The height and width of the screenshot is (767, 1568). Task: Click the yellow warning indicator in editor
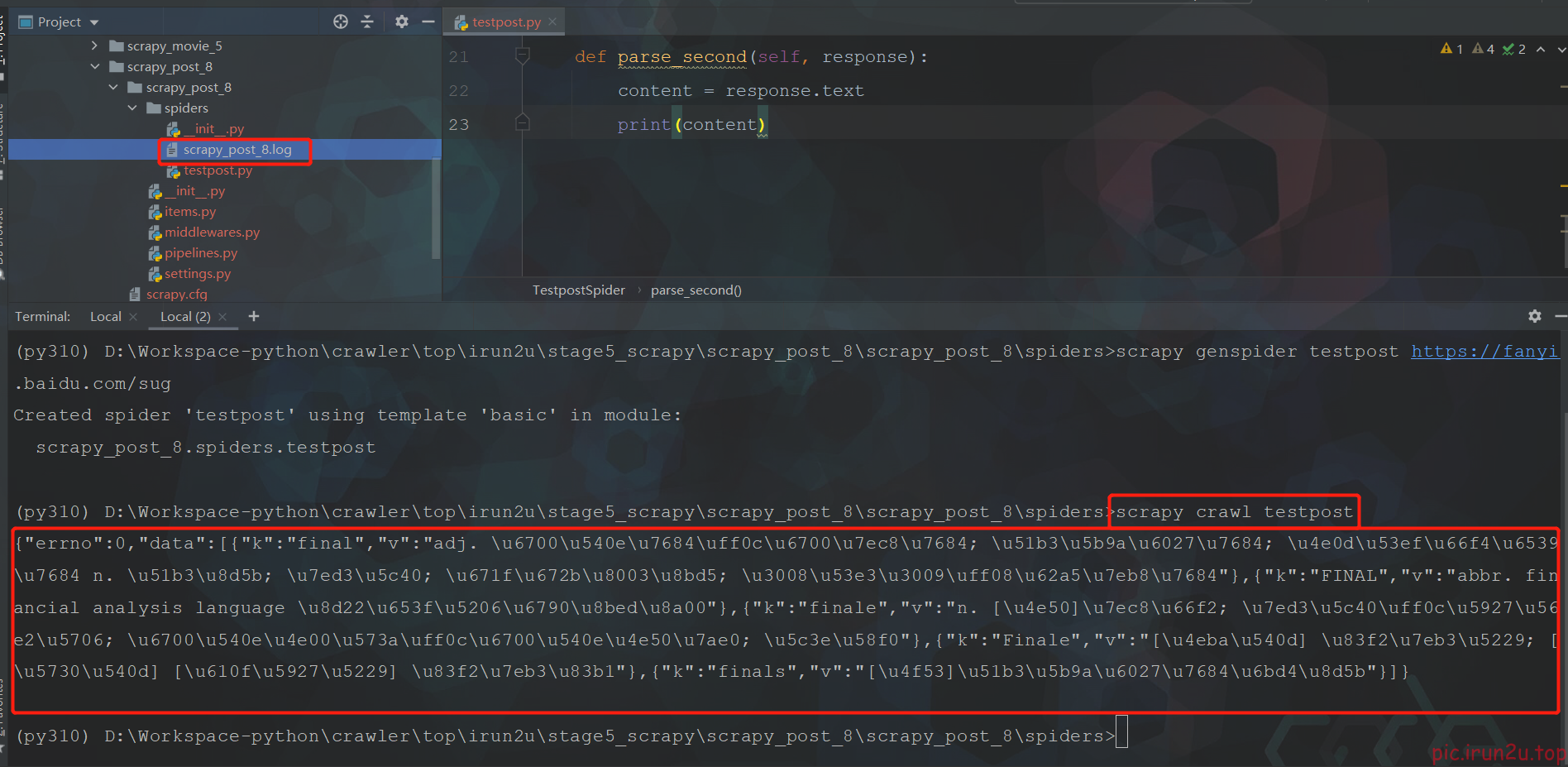click(x=1451, y=50)
